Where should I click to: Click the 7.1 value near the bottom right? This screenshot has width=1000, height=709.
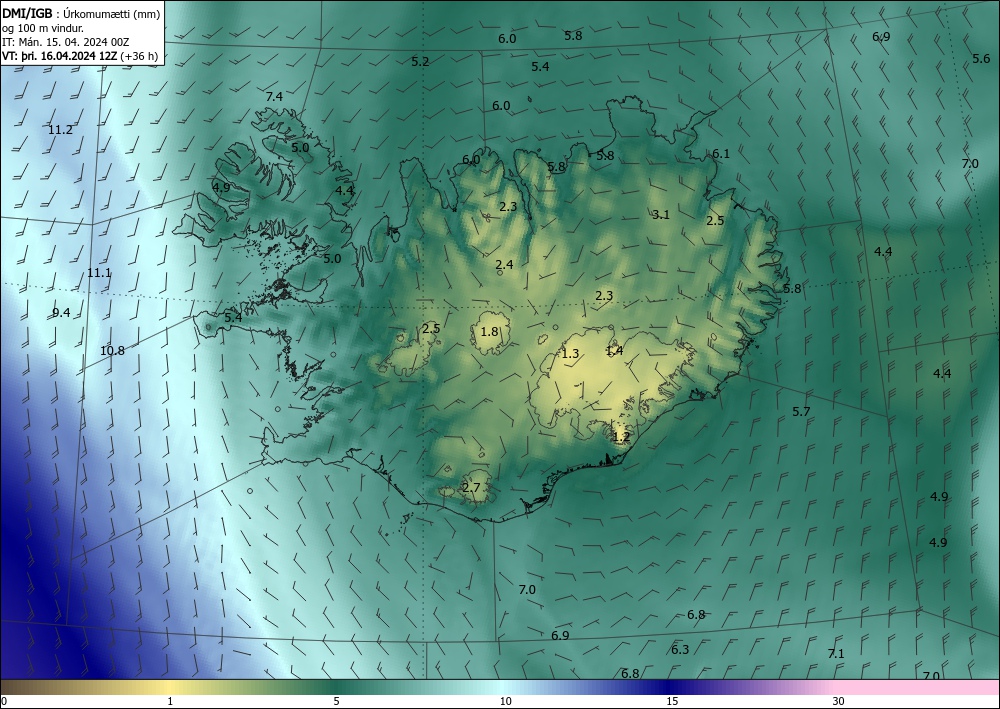(x=836, y=654)
